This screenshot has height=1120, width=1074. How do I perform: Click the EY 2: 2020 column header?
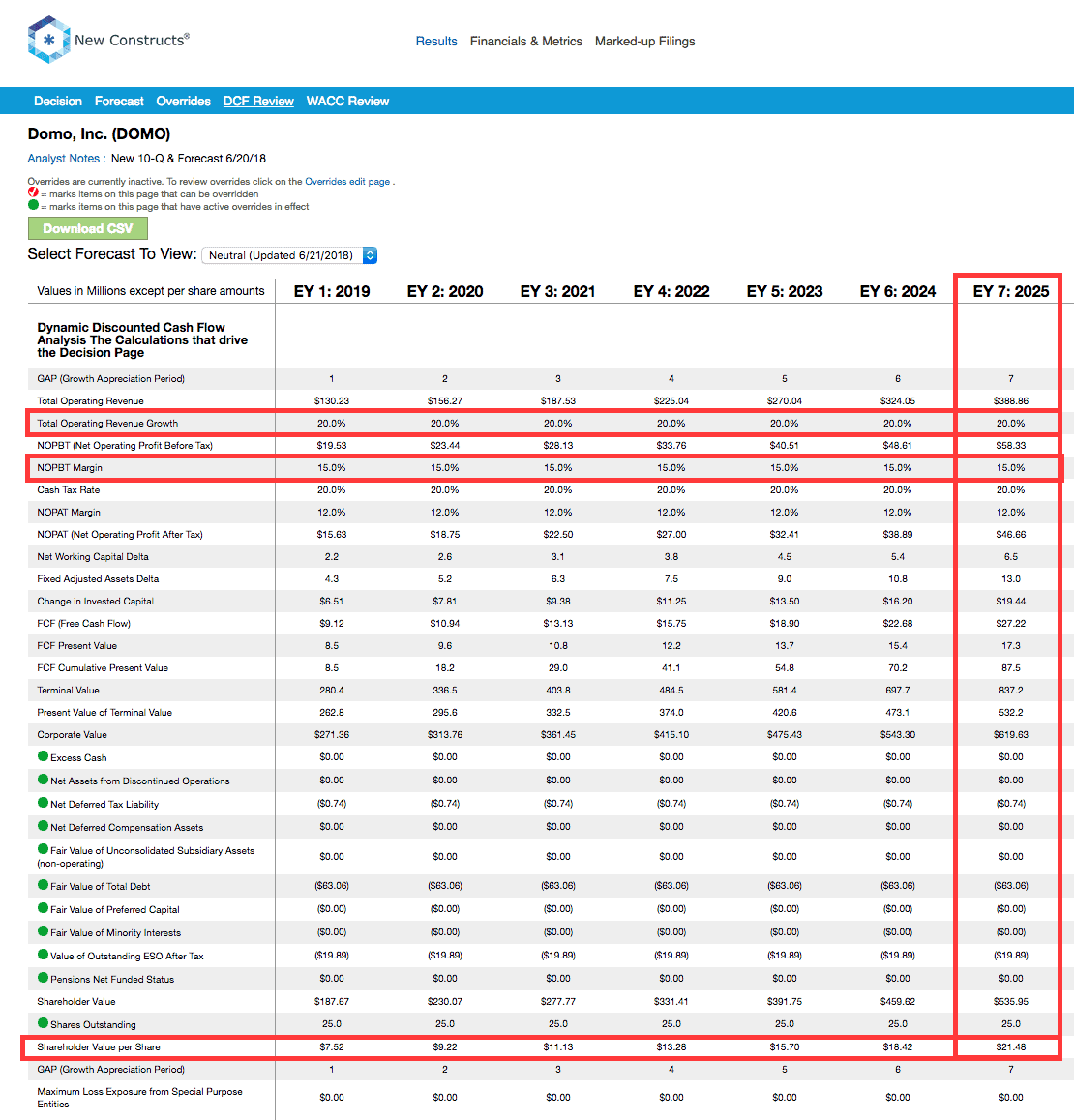point(445,291)
